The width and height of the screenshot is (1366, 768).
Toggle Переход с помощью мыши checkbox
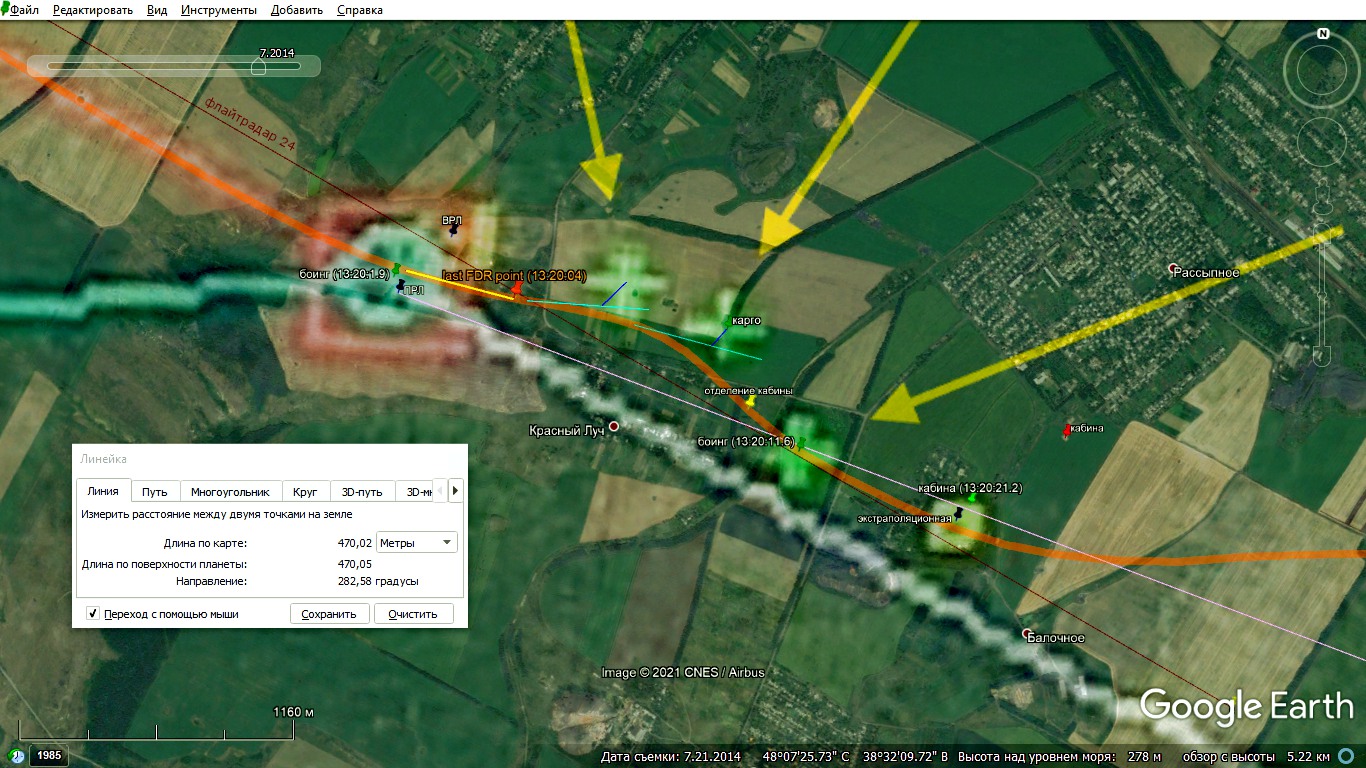point(93,613)
